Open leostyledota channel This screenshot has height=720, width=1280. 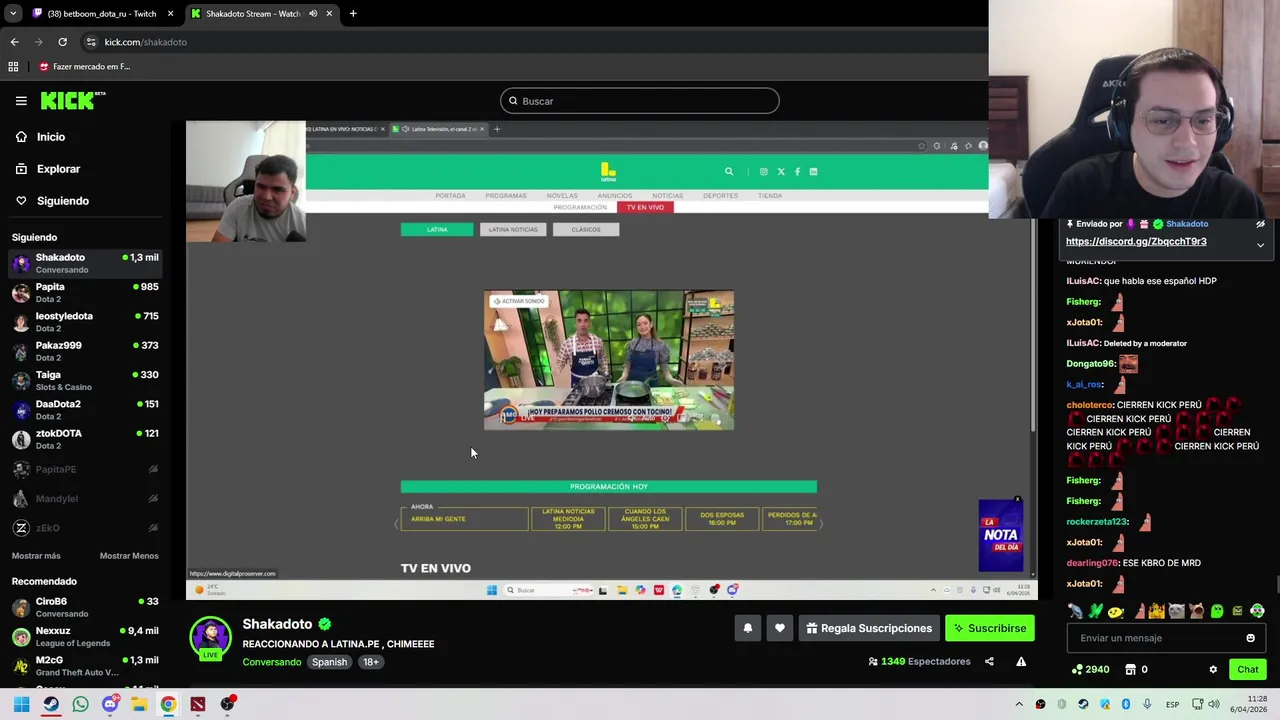click(85, 322)
